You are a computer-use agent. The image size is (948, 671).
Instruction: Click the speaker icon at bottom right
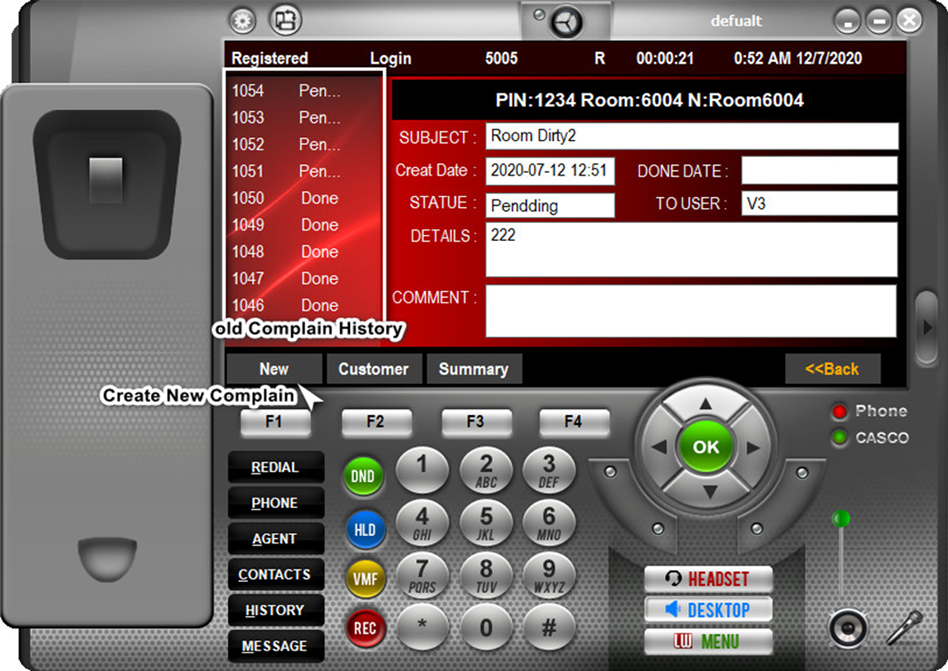pyautogui.click(x=848, y=628)
